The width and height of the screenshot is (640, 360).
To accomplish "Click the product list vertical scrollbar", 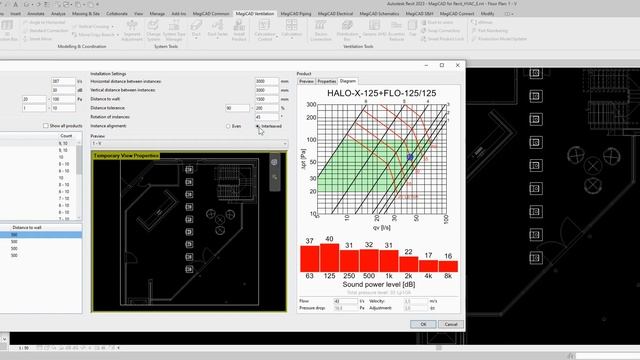I will [79, 180].
